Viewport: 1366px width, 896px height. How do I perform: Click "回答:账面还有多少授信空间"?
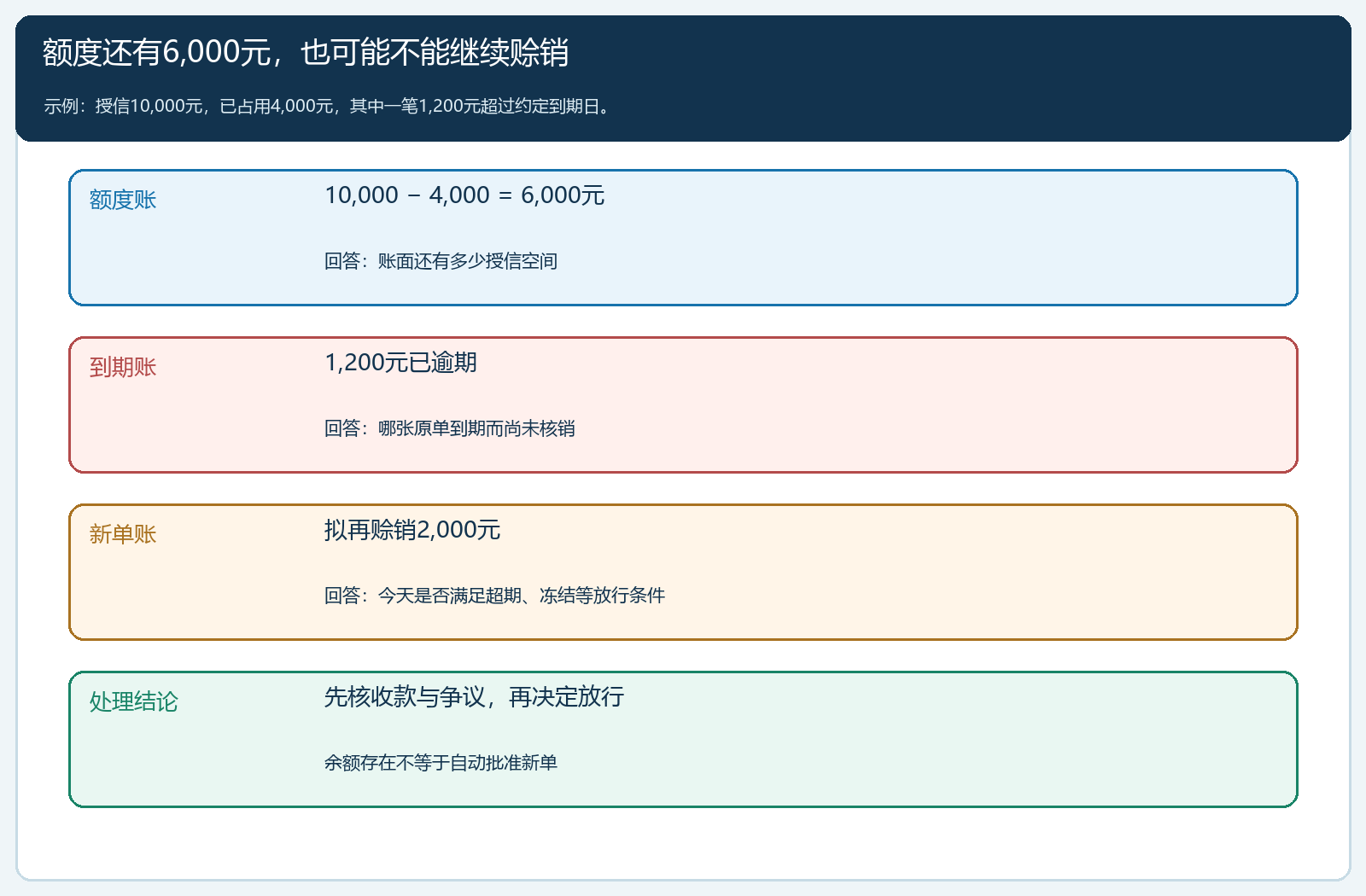click(x=441, y=261)
